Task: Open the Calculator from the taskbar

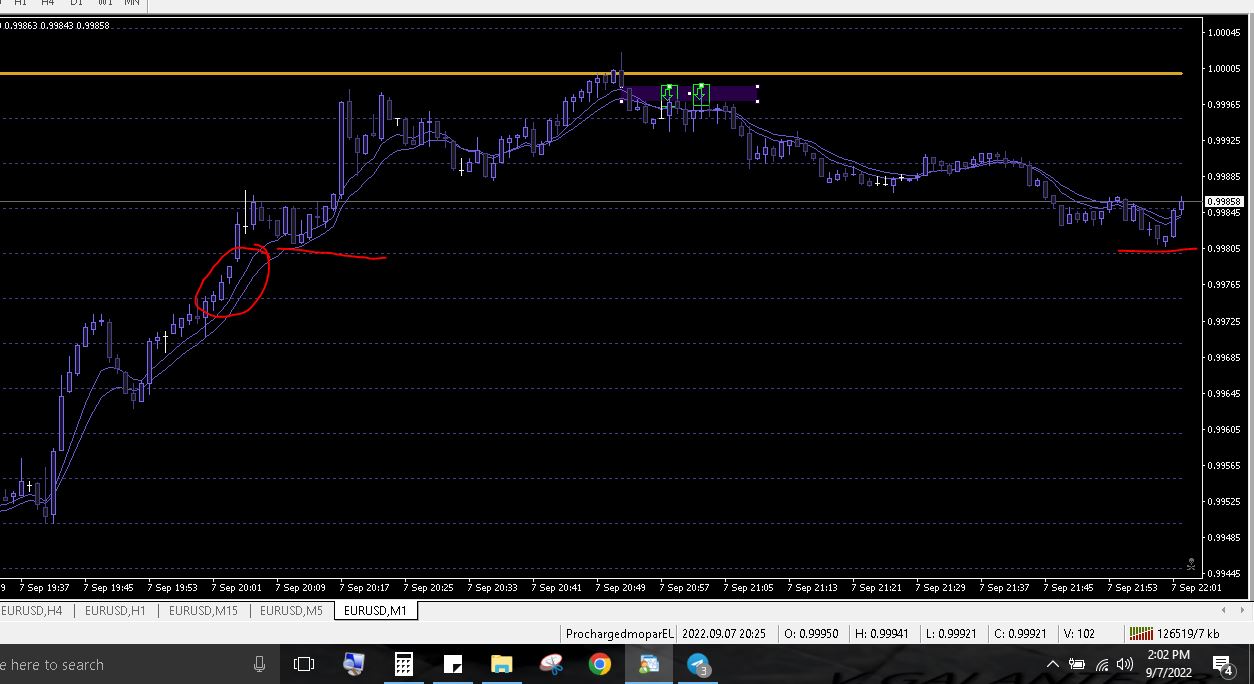Action: [x=403, y=664]
